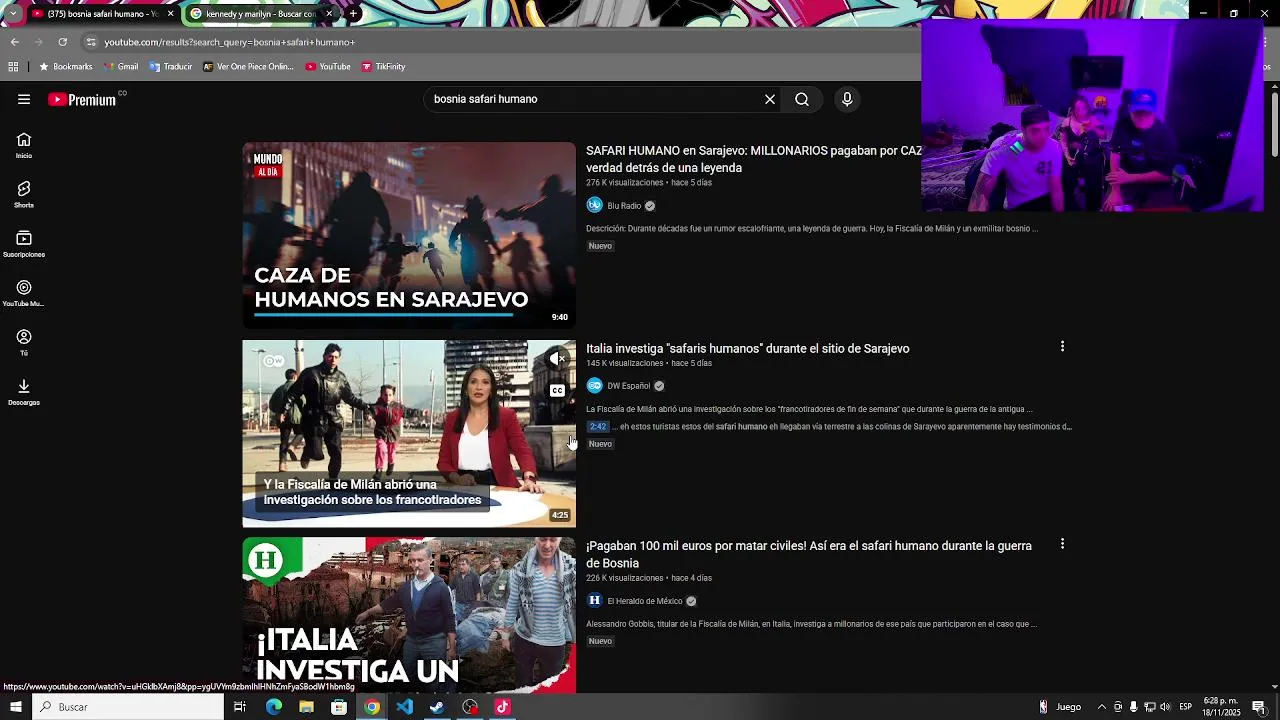Open the site info icon in the address bar
The height and width of the screenshot is (720, 1280).
(91, 42)
